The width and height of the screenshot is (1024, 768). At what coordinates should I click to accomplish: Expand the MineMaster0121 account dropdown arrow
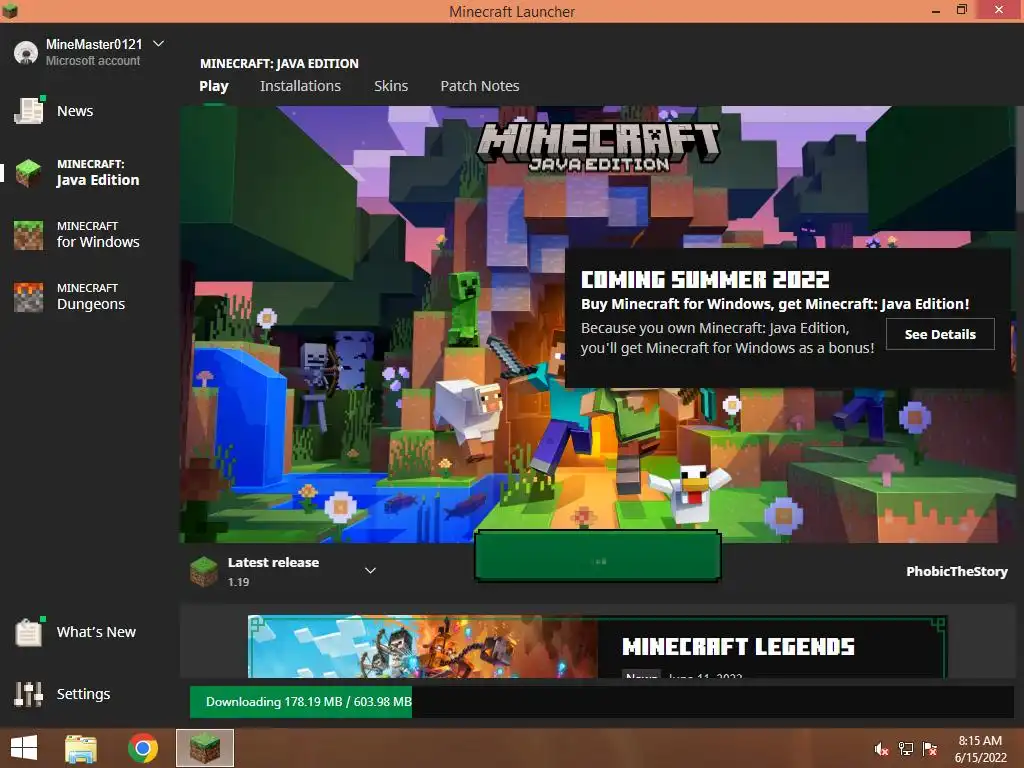coord(158,44)
